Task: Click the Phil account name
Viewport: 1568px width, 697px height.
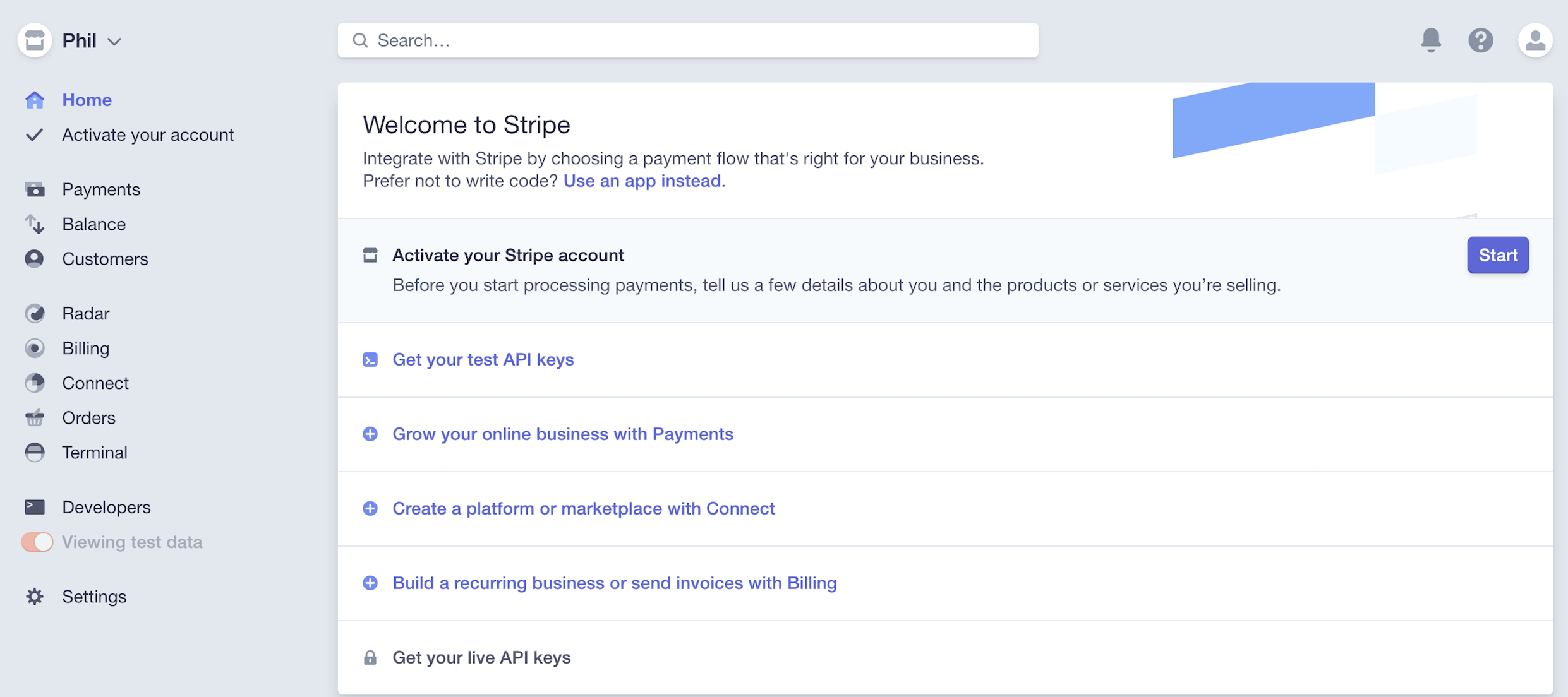Action: point(79,40)
